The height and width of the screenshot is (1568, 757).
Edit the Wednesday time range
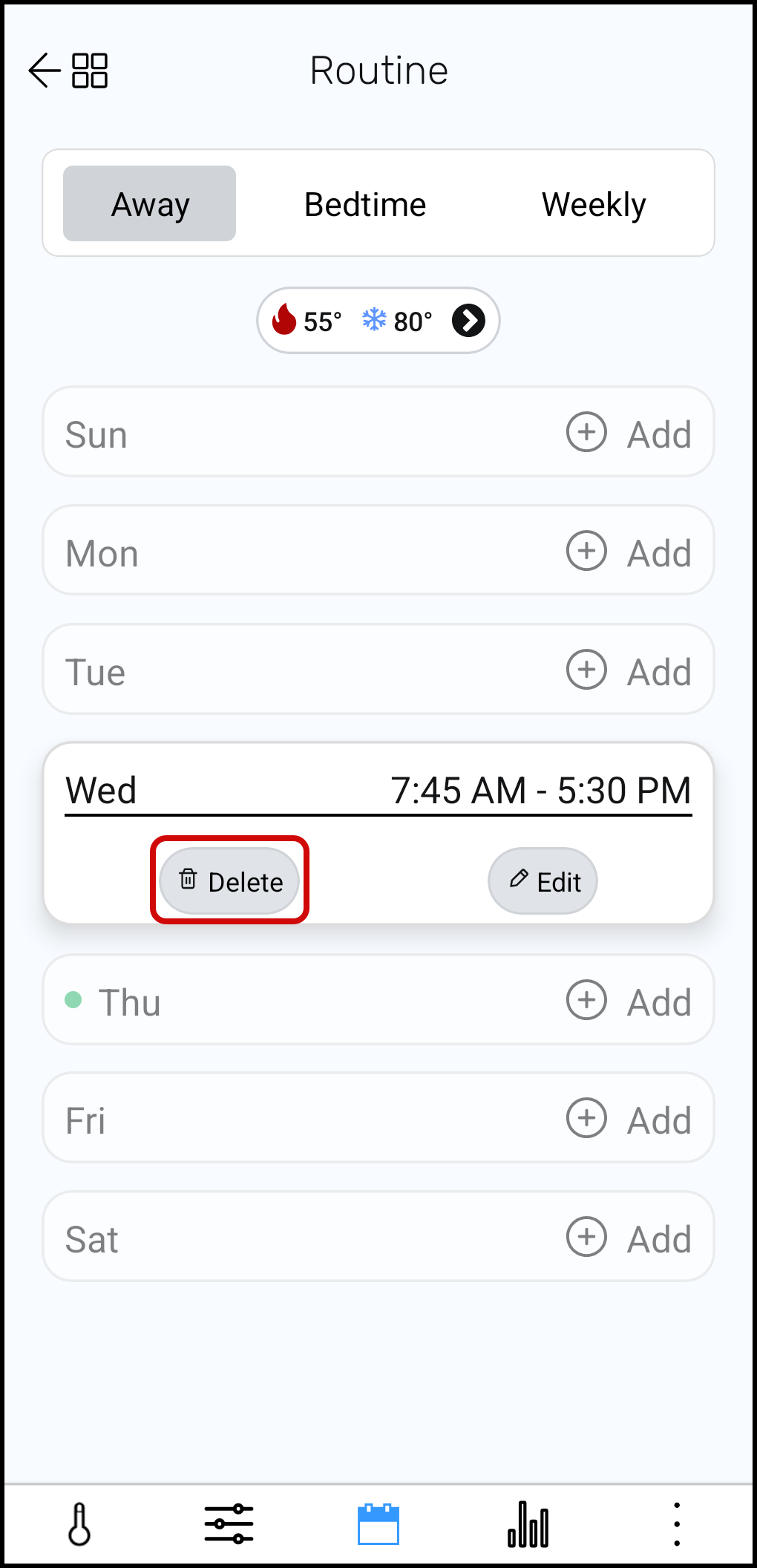point(543,881)
